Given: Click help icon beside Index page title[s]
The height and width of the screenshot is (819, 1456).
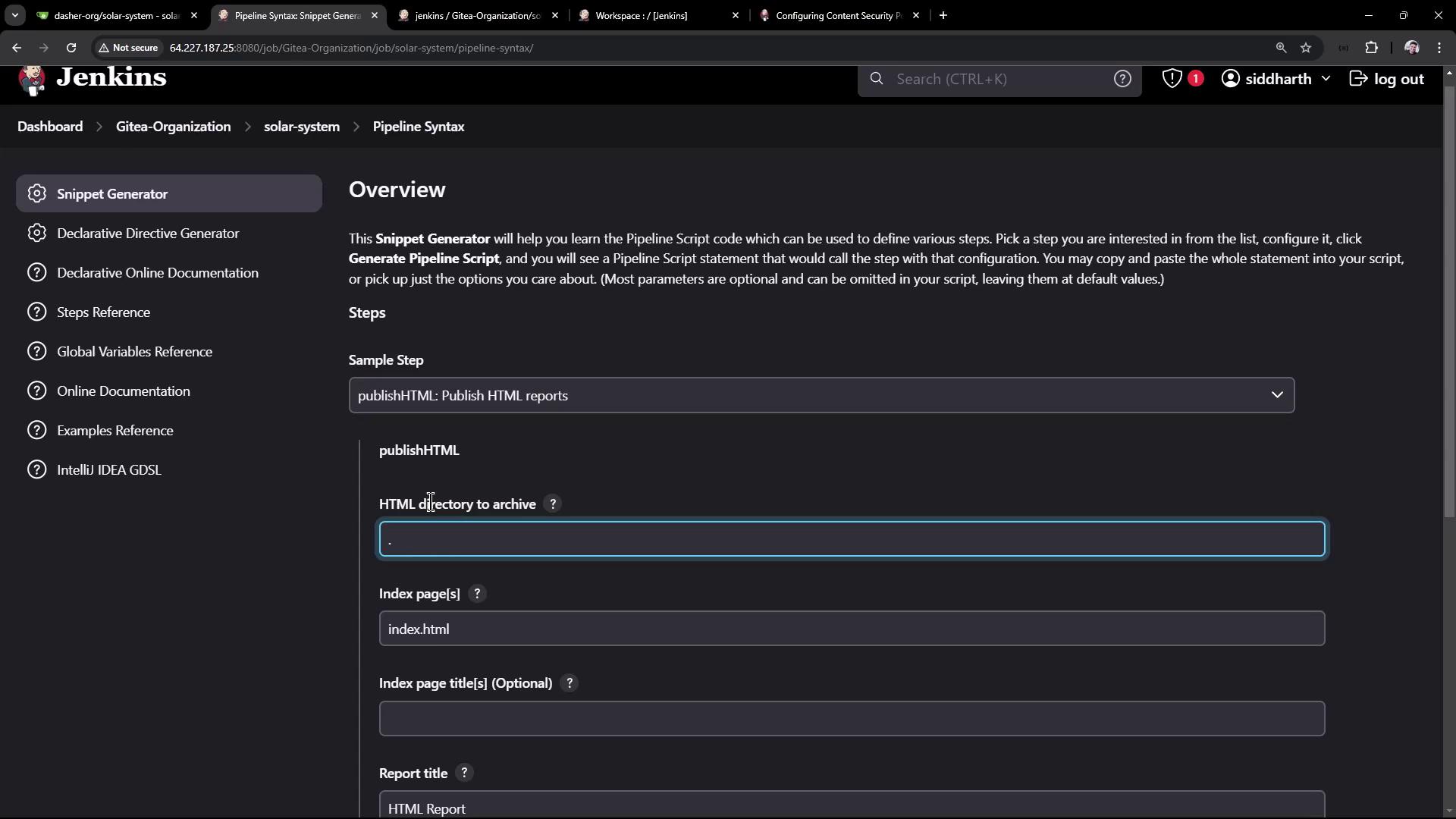Looking at the screenshot, I should (x=570, y=683).
